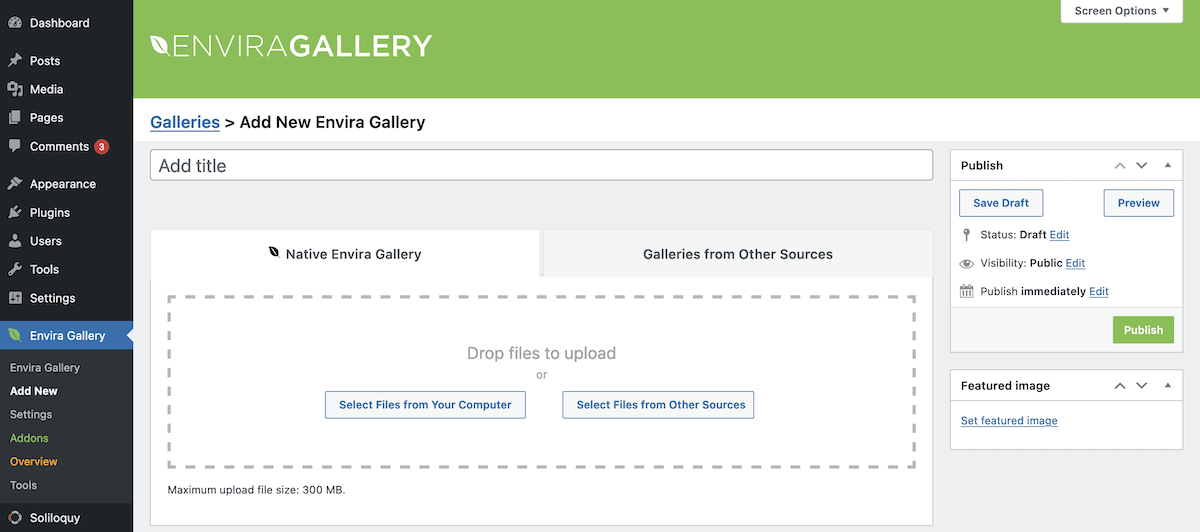Screen dimensions: 1200x532
Task: Click the Envira Gallery leaf icon in sidebar
Action: [15, 336]
